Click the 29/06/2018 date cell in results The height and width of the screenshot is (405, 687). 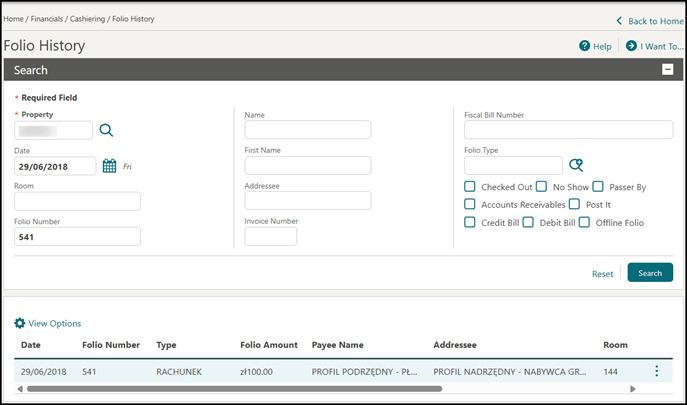43,372
